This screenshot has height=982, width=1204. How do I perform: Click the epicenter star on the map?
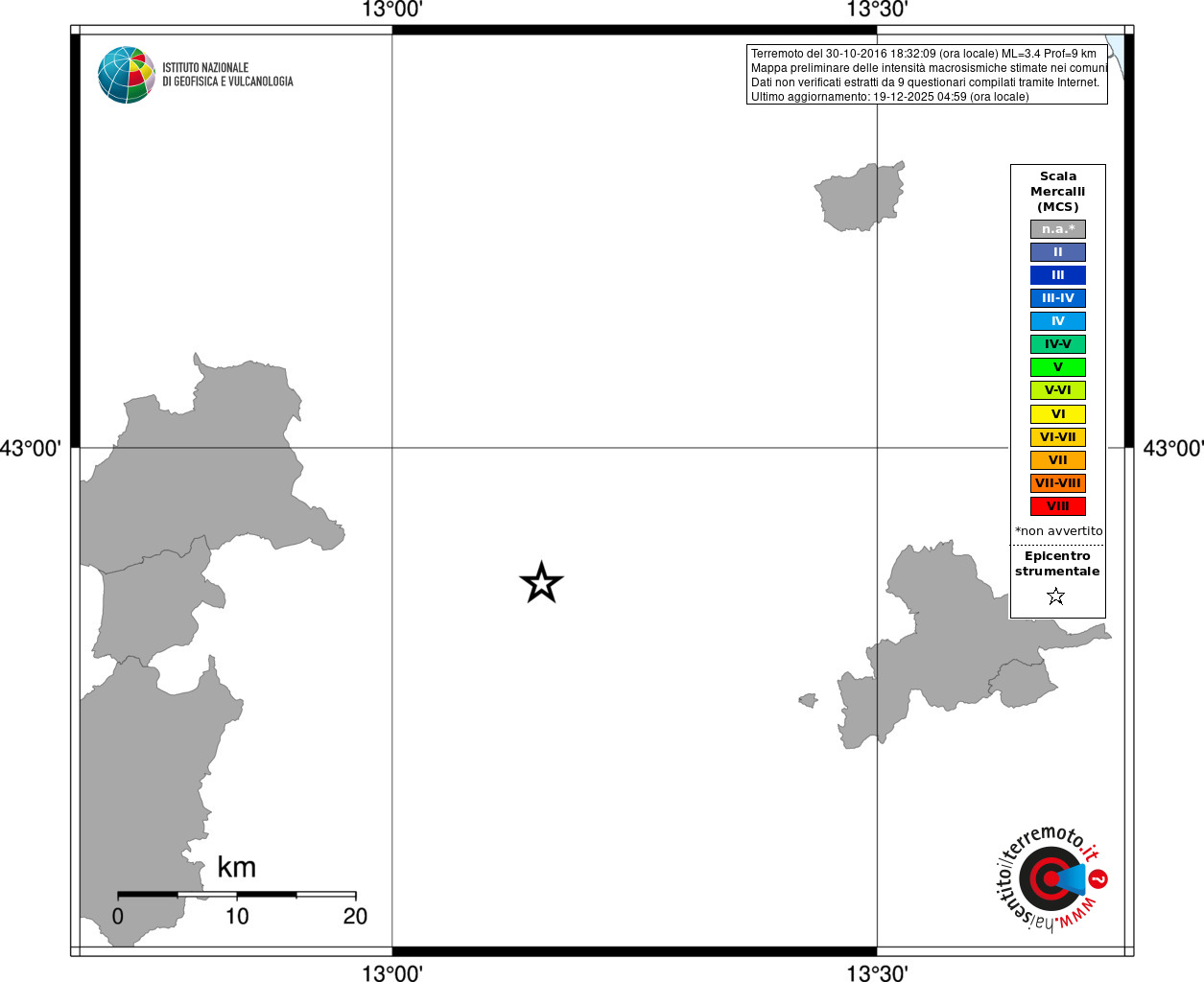[x=541, y=582]
